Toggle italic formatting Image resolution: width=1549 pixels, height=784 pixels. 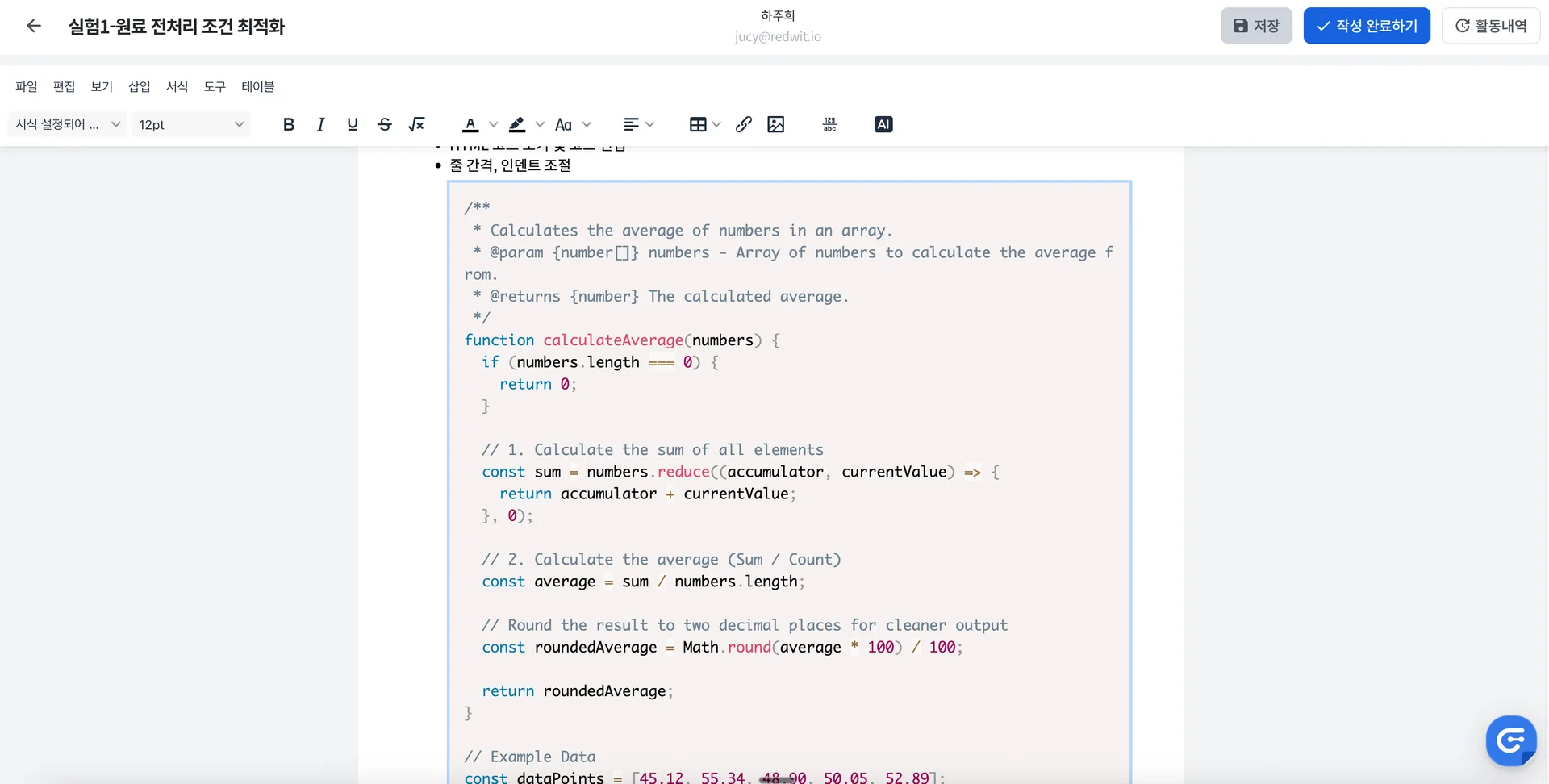(320, 124)
